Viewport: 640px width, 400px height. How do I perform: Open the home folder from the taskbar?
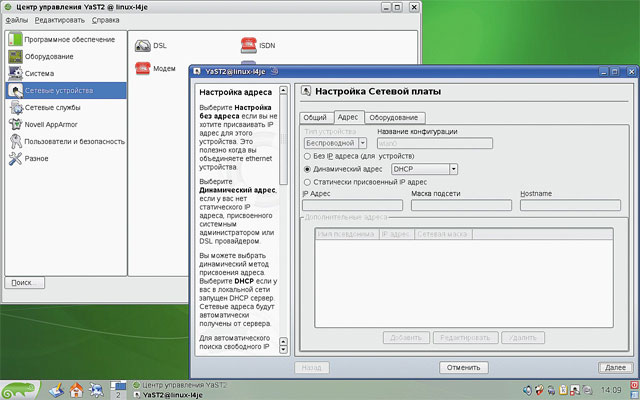tap(76, 390)
